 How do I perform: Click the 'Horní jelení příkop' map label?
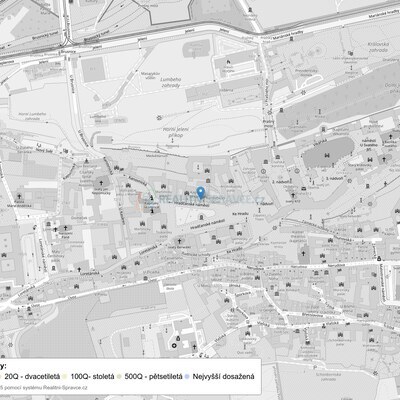tap(175, 132)
